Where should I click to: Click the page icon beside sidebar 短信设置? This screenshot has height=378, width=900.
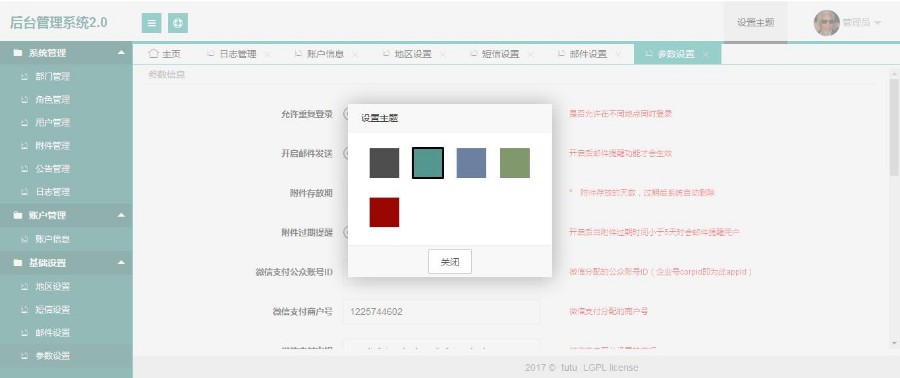point(24,309)
